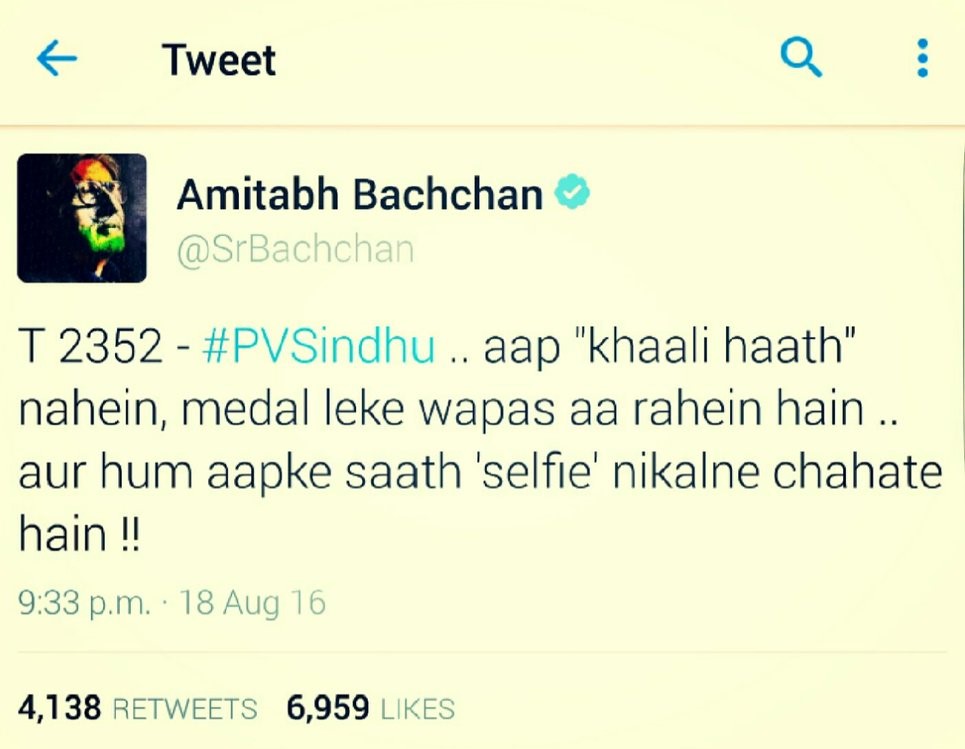This screenshot has height=749, width=965.
Task: Open Amitabh Bachchan's profile picture
Action: point(82,218)
